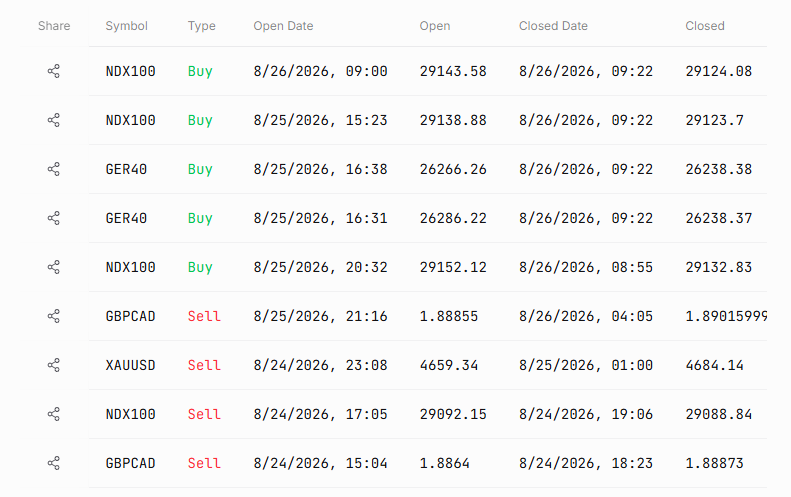This screenshot has height=497, width=791.
Task: Share the XAUUSD sell trade
Action: [x=53, y=365]
